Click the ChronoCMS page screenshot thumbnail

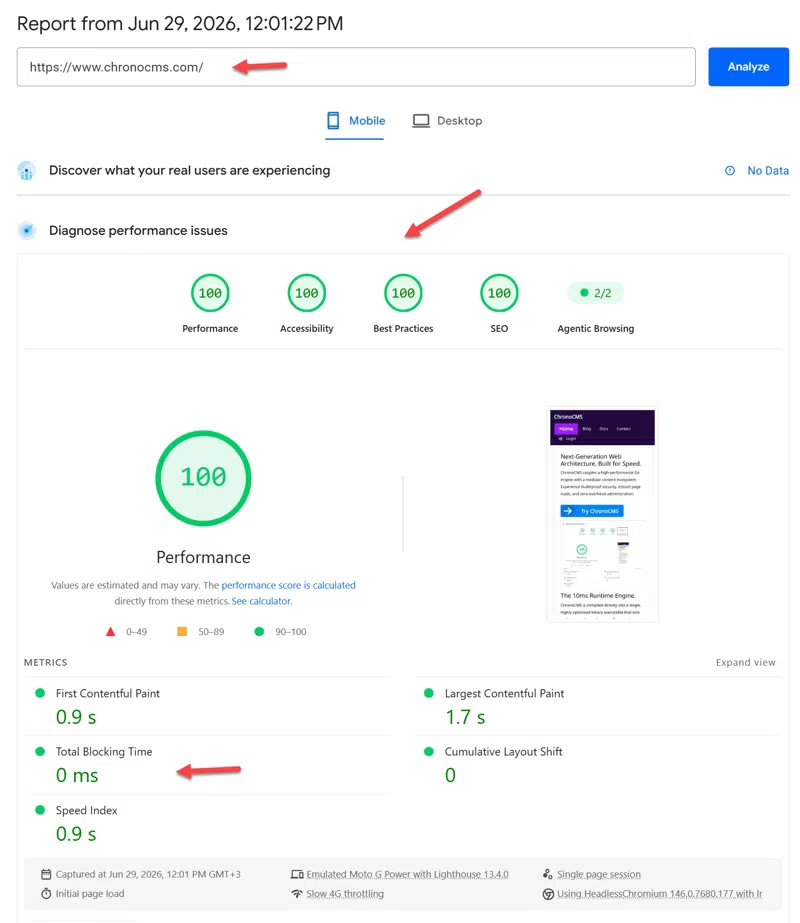(602, 514)
